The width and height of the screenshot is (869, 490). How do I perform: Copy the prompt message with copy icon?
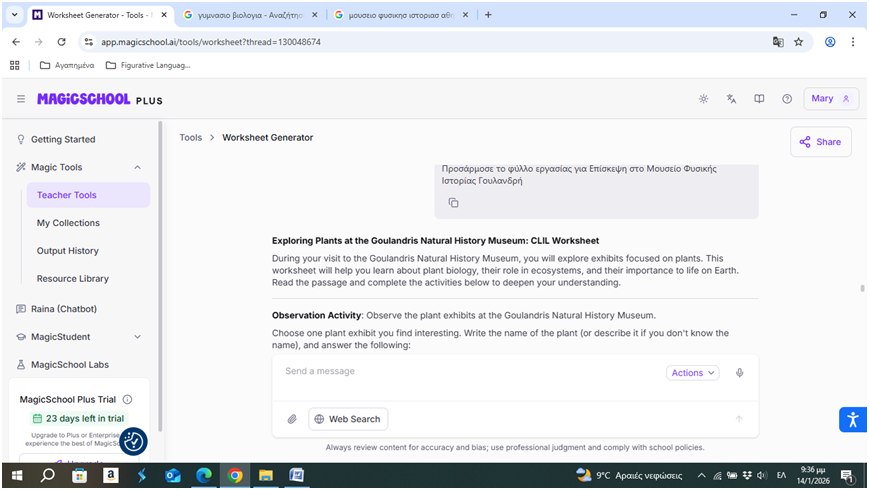(453, 203)
